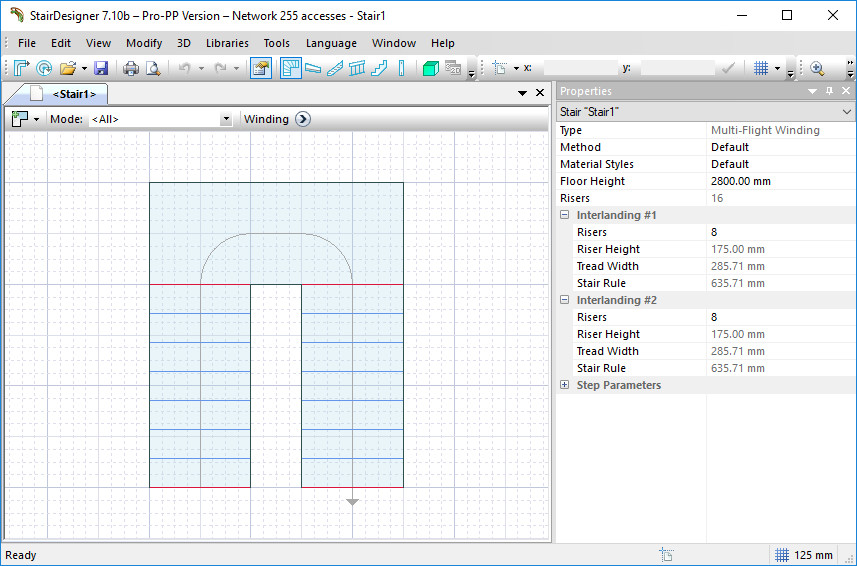Open print preview magnifier icon
The height and width of the screenshot is (566, 857).
(154, 68)
